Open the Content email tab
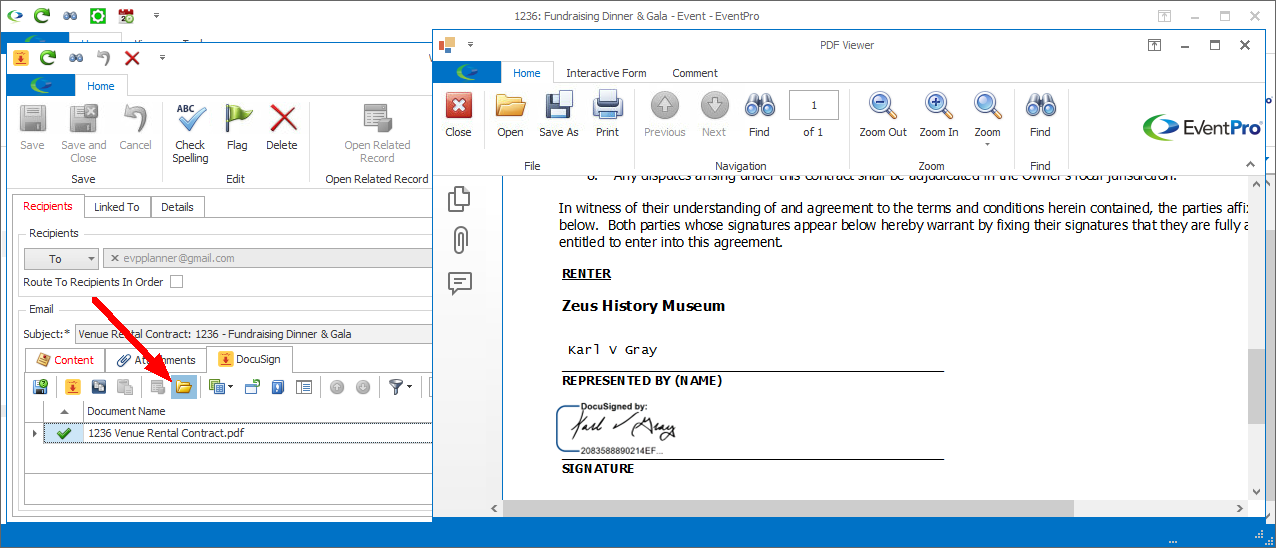 pos(66,360)
